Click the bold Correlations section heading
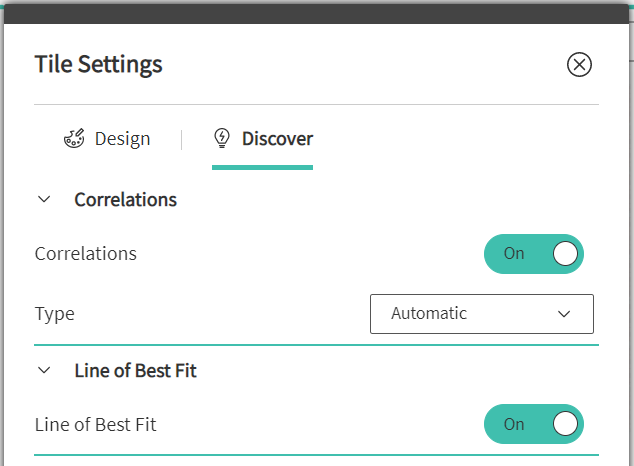 click(x=125, y=199)
